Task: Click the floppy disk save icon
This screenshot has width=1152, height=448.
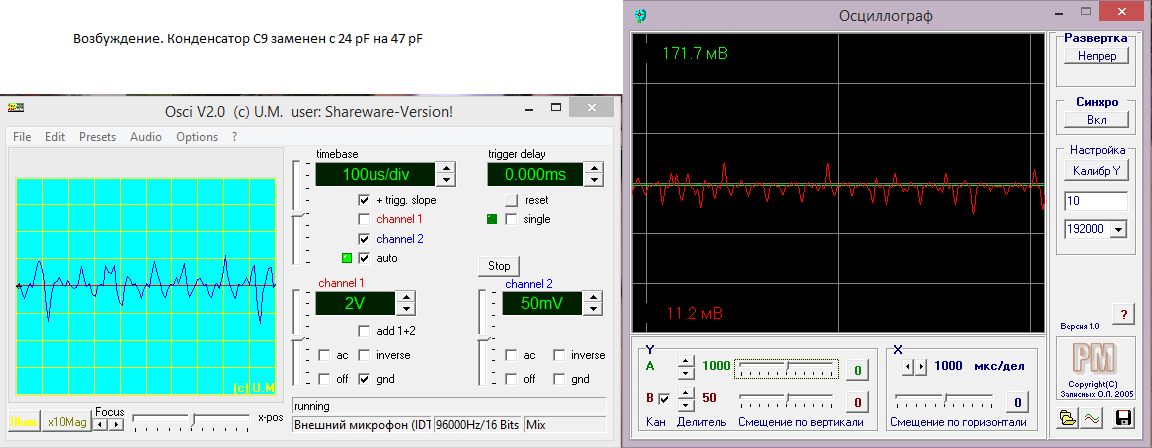Action: [1122, 418]
